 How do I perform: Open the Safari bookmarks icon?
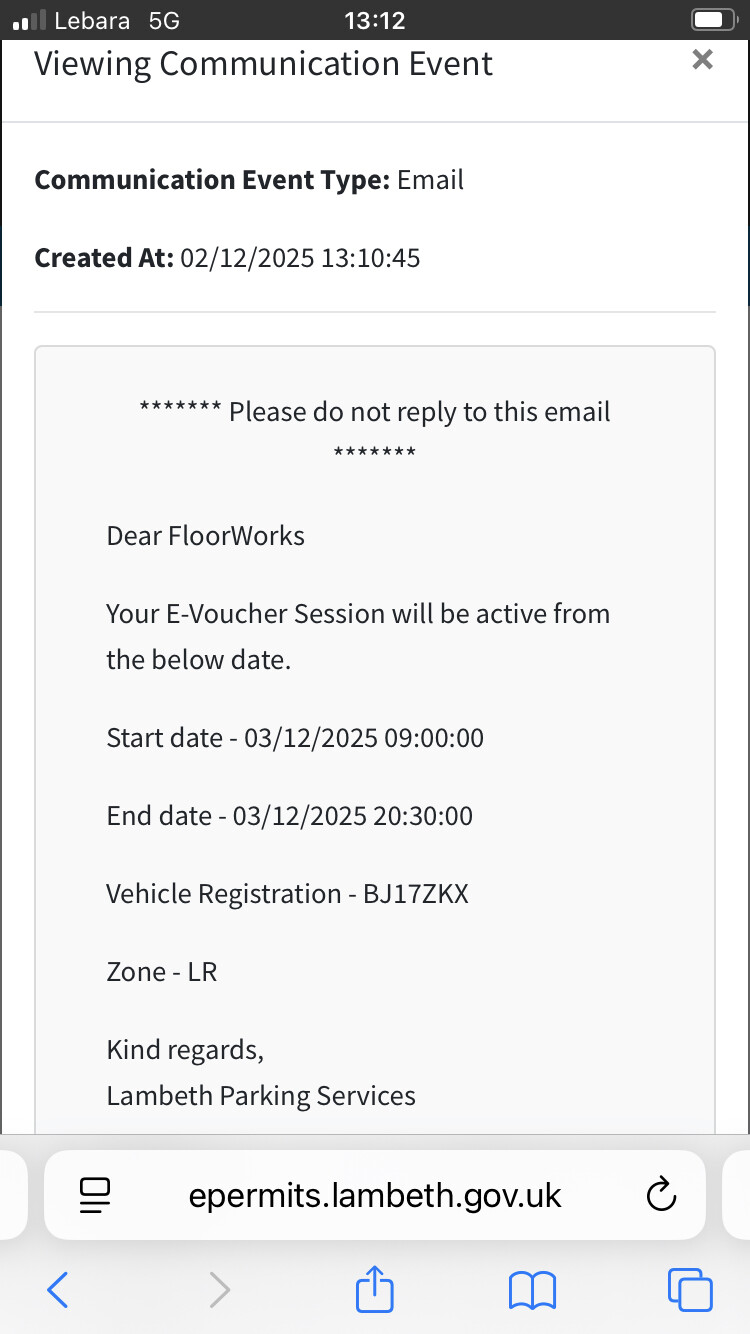coord(532,1289)
